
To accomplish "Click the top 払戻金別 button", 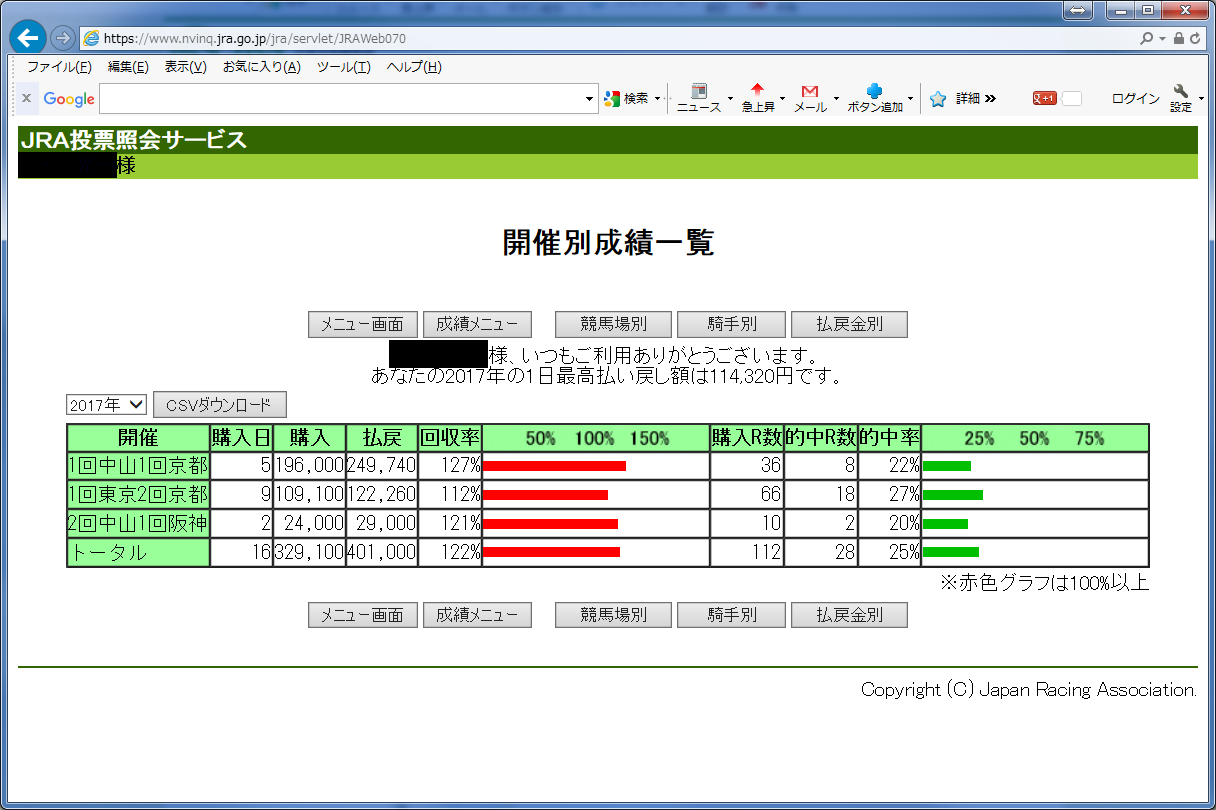I will 849,325.
